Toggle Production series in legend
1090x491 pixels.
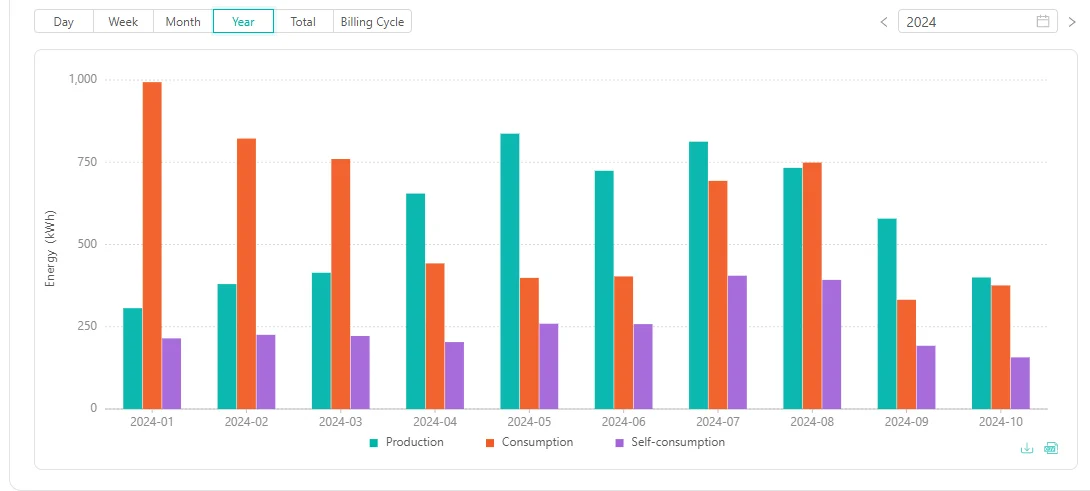tap(407, 442)
